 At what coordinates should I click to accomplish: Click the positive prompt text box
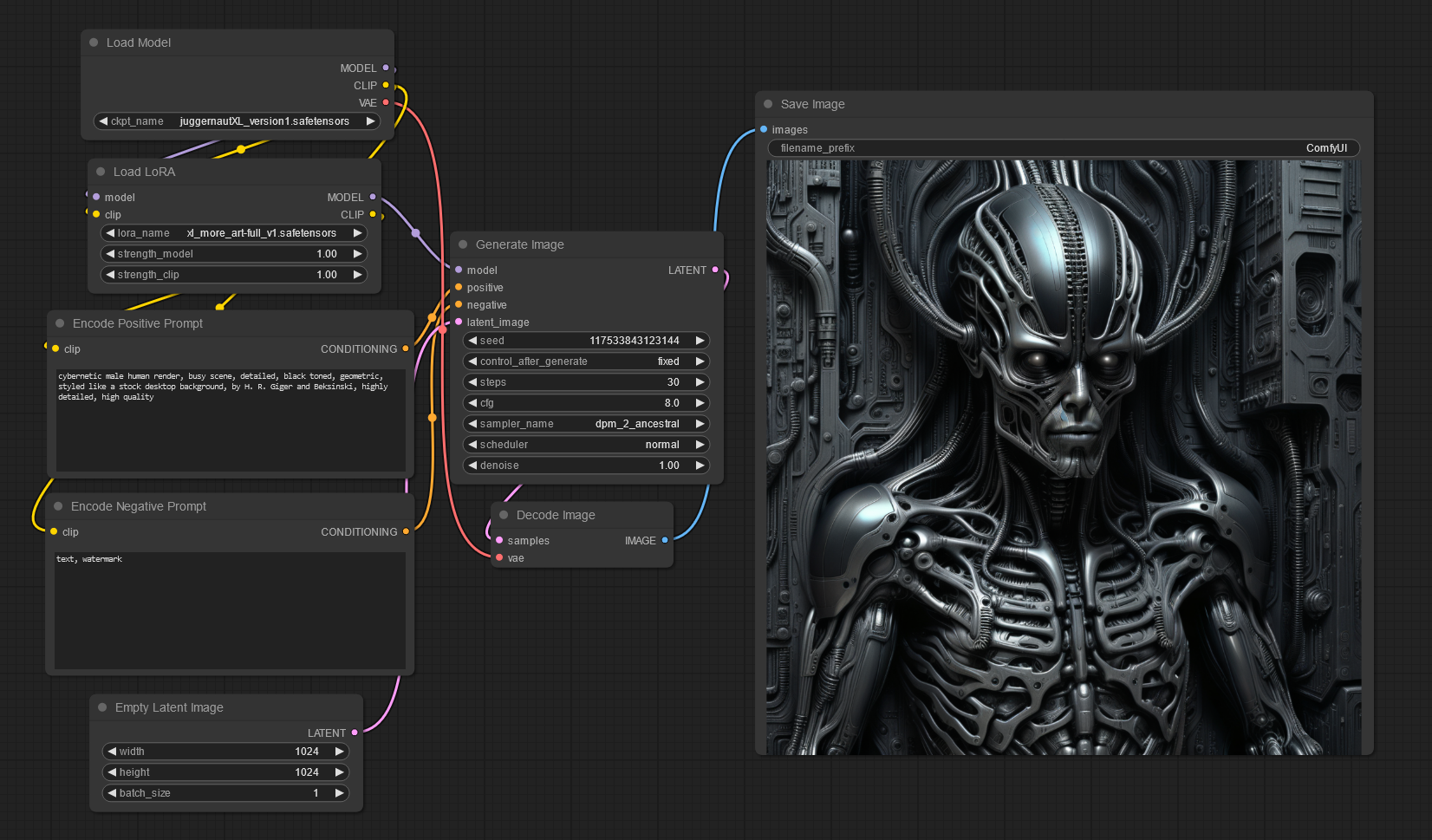point(231,420)
